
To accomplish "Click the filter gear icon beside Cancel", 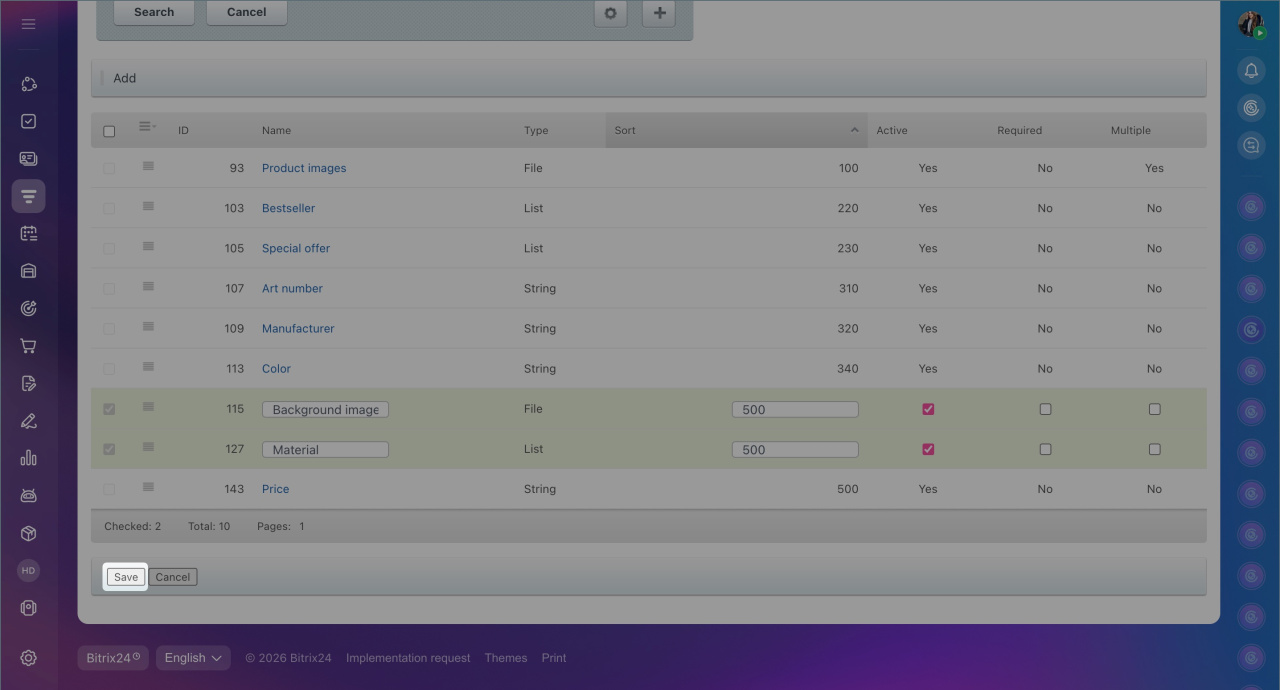I will click(610, 13).
